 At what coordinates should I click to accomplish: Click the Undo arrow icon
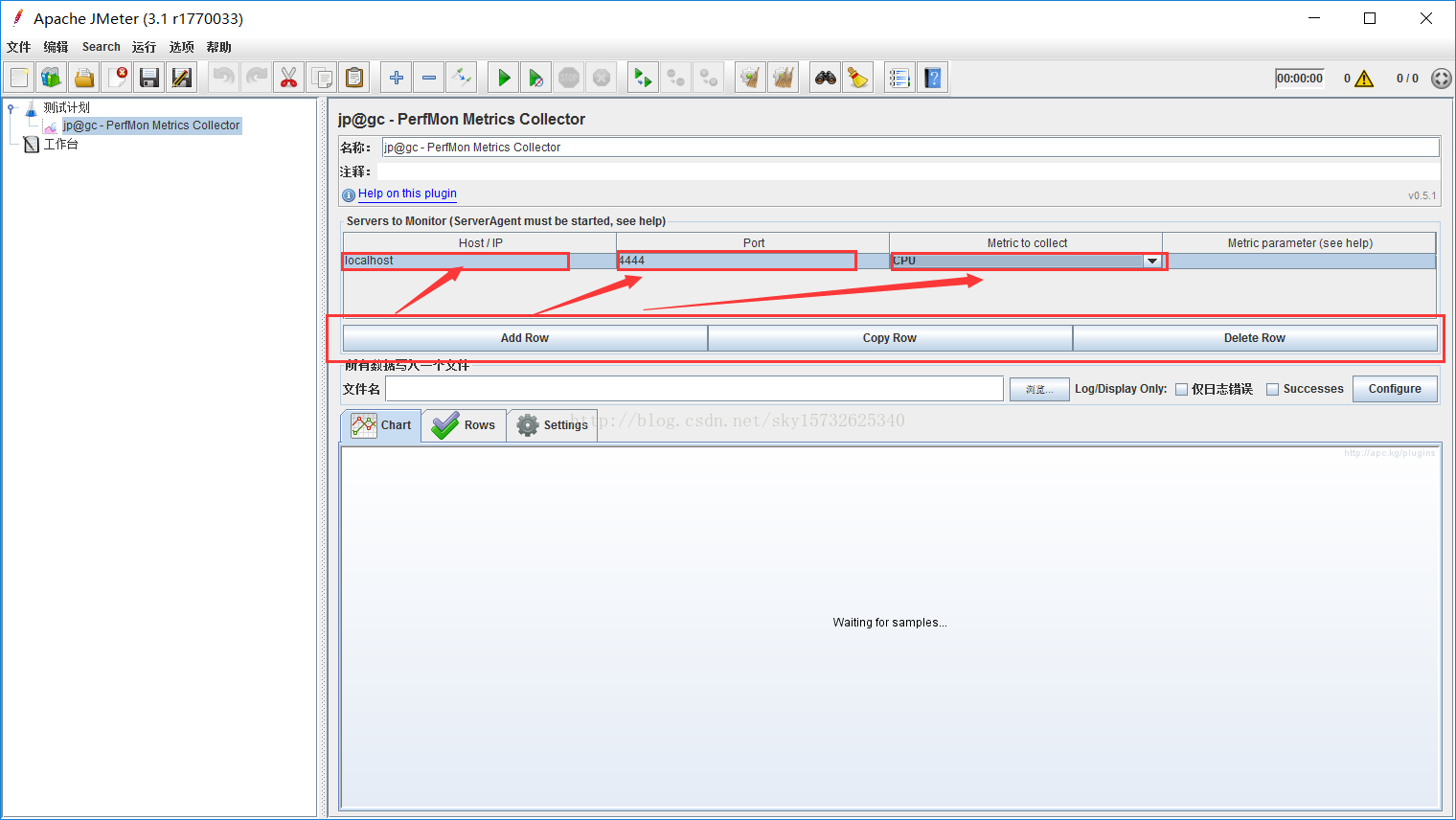point(224,78)
